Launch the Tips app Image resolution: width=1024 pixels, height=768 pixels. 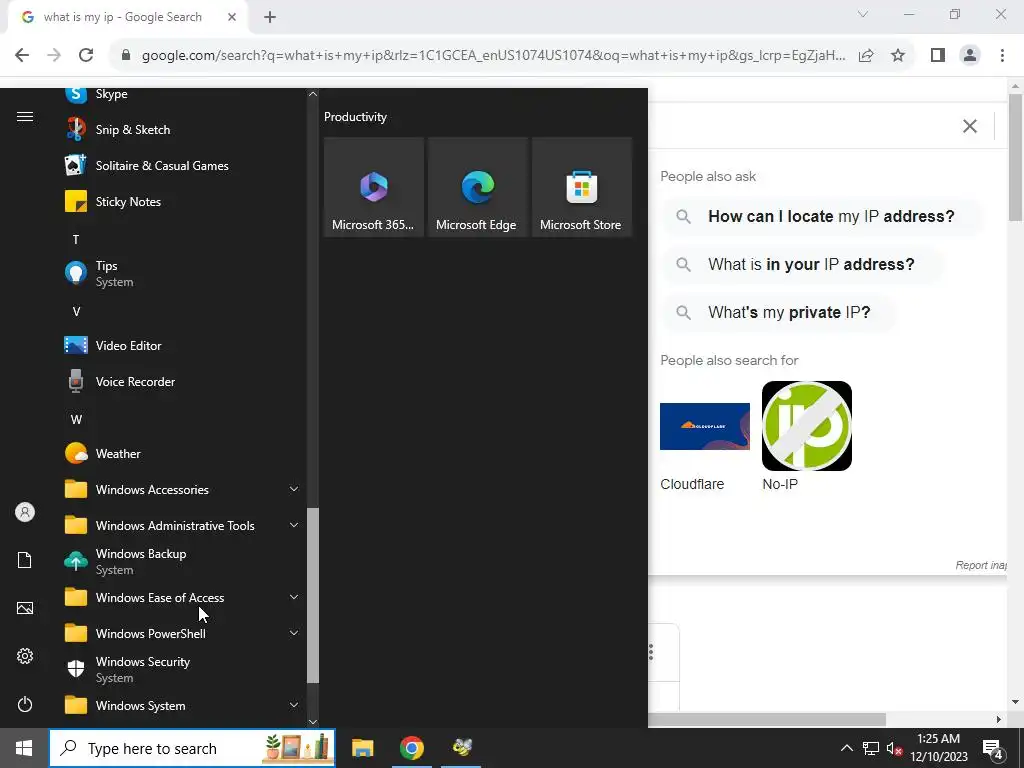pos(181,274)
